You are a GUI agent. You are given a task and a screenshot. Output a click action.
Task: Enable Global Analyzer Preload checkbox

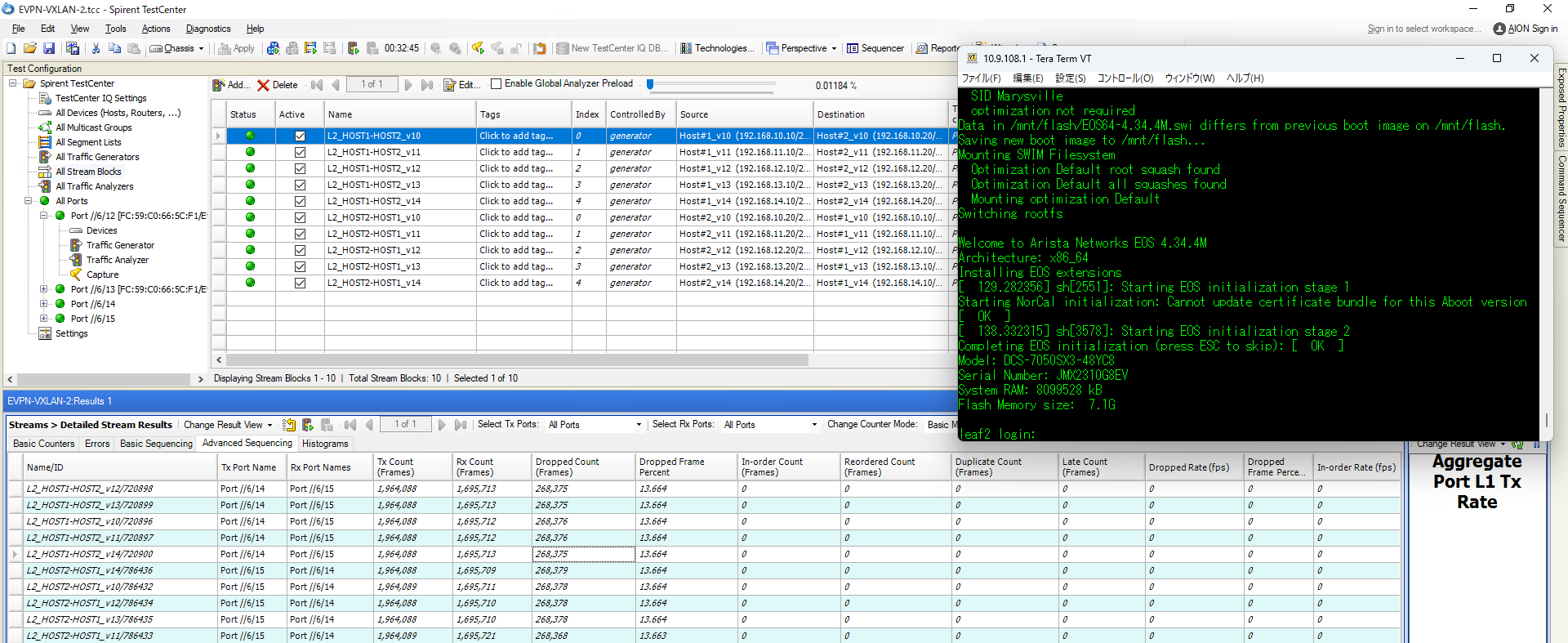coord(496,83)
